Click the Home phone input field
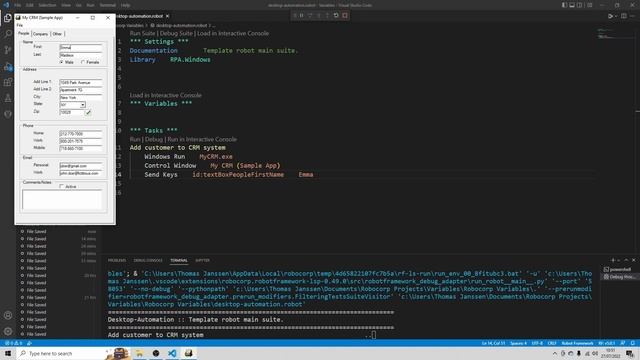Image resolution: width=640 pixels, height=360 pixels. point(81,133)
